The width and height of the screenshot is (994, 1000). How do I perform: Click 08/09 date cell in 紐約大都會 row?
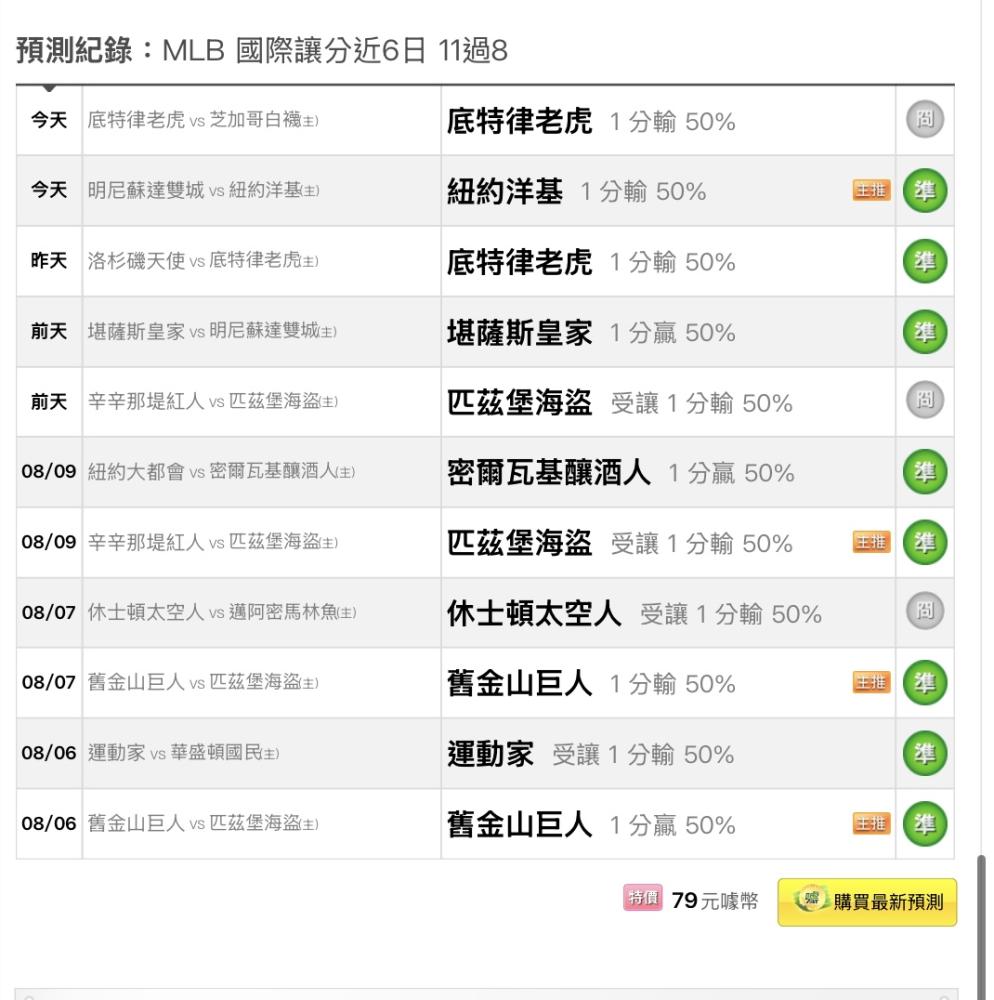[49, 471]
